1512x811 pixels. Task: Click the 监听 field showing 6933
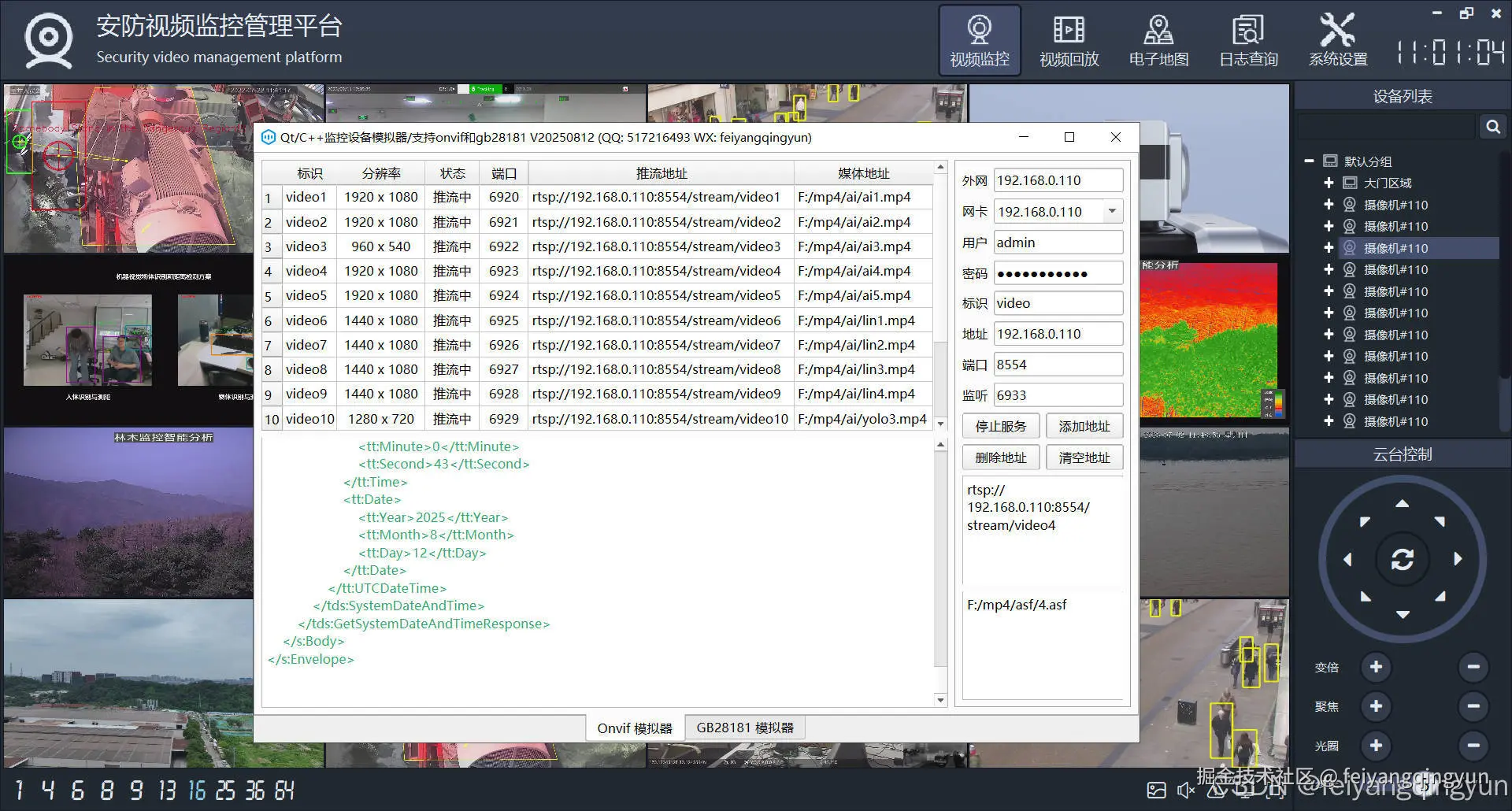pos(1058,395)
